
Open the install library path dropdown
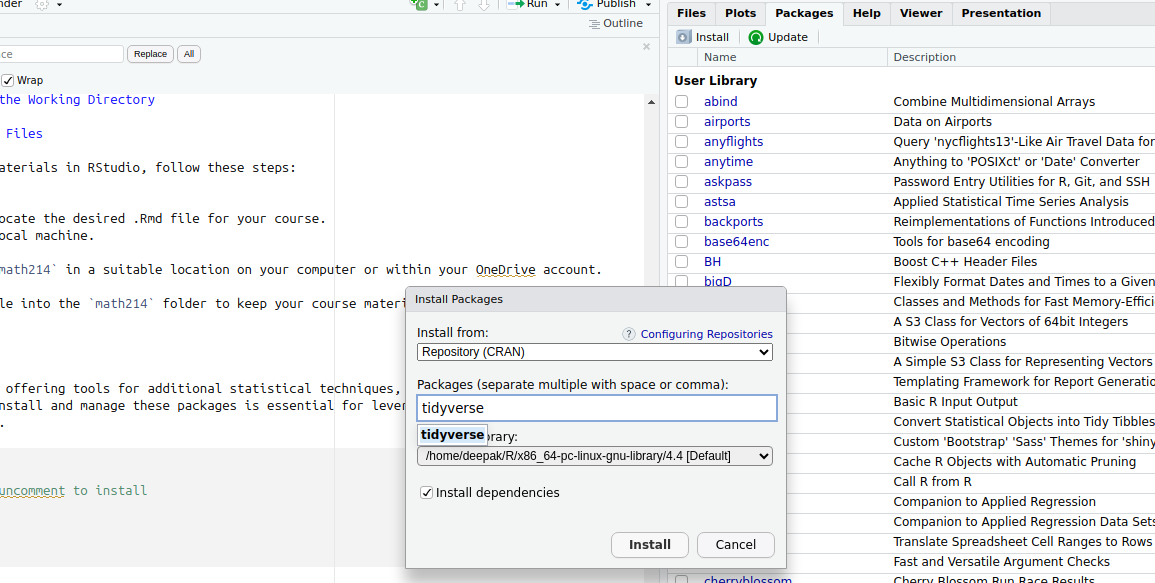point(595,456)
